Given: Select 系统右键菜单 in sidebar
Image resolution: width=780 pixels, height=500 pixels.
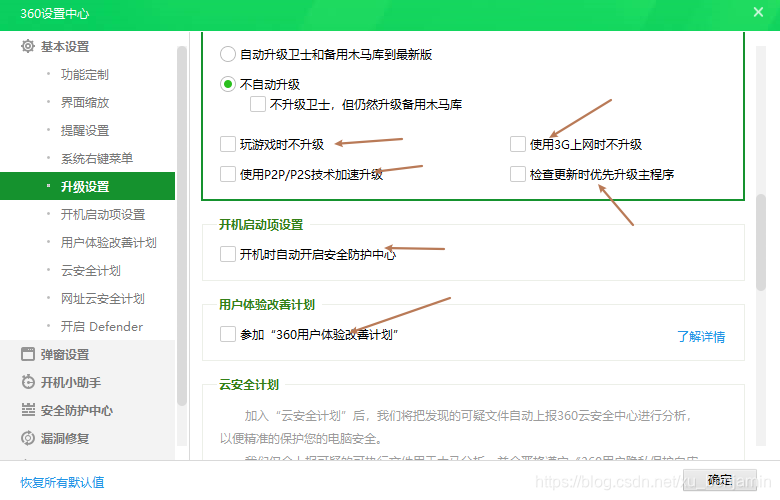Looking at the screenshot, I should tap(97, 158).
